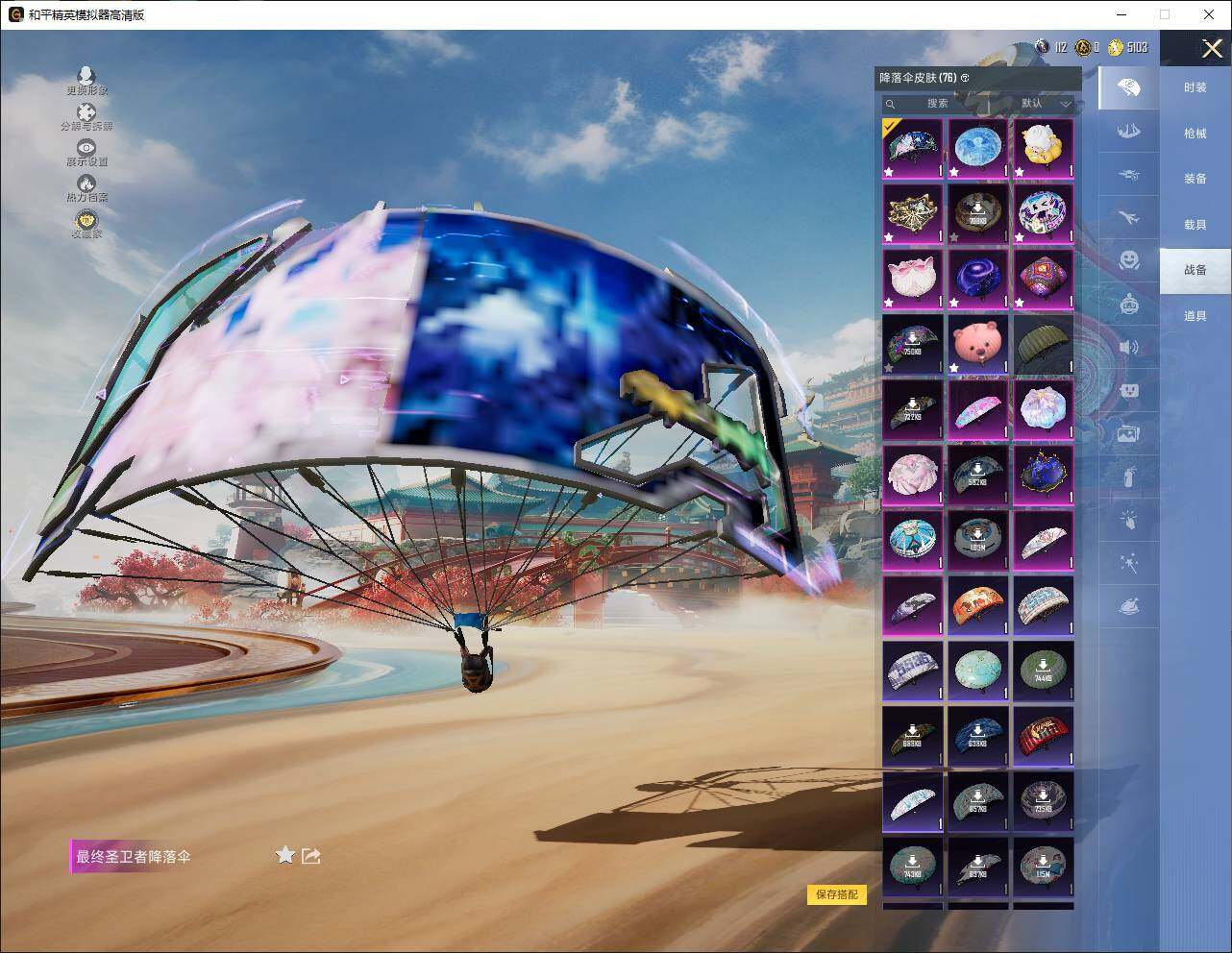Click the share icon beside the parachute name
The image size is (1232, 953).
point(310,855)
